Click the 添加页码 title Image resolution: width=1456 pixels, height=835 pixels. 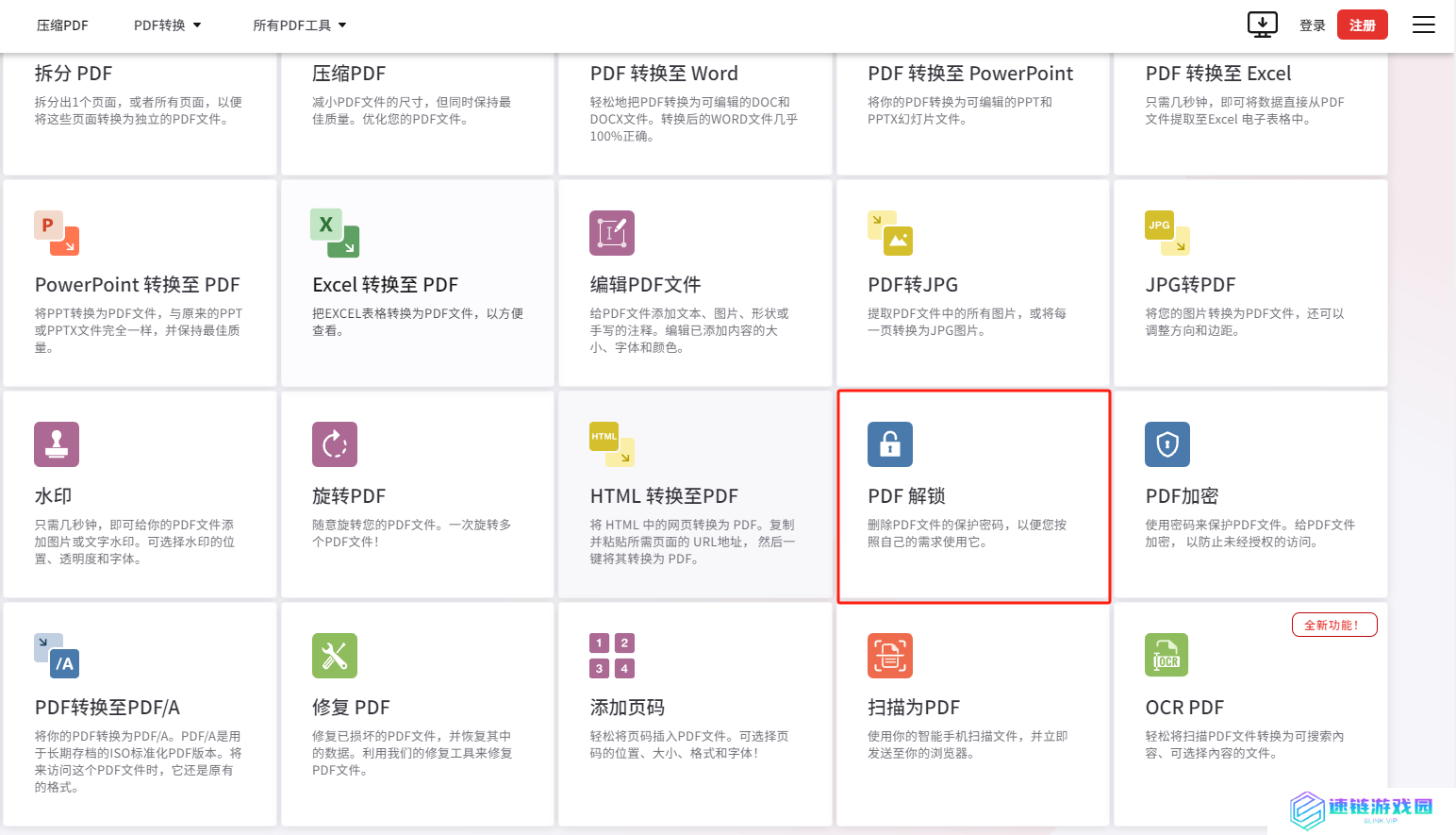[627, 708]
